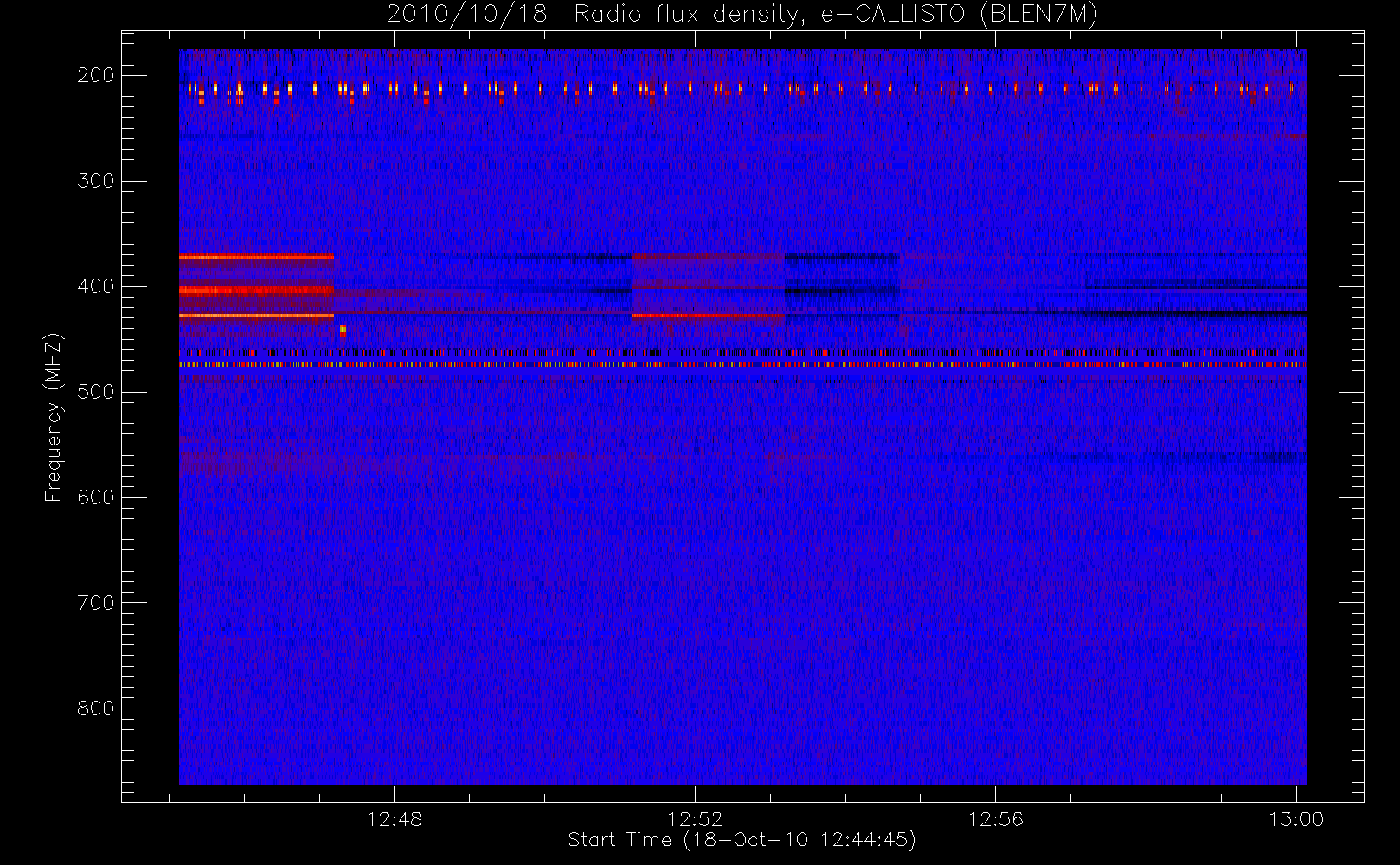Click the 800 frequency tick label

click(95, 708)
